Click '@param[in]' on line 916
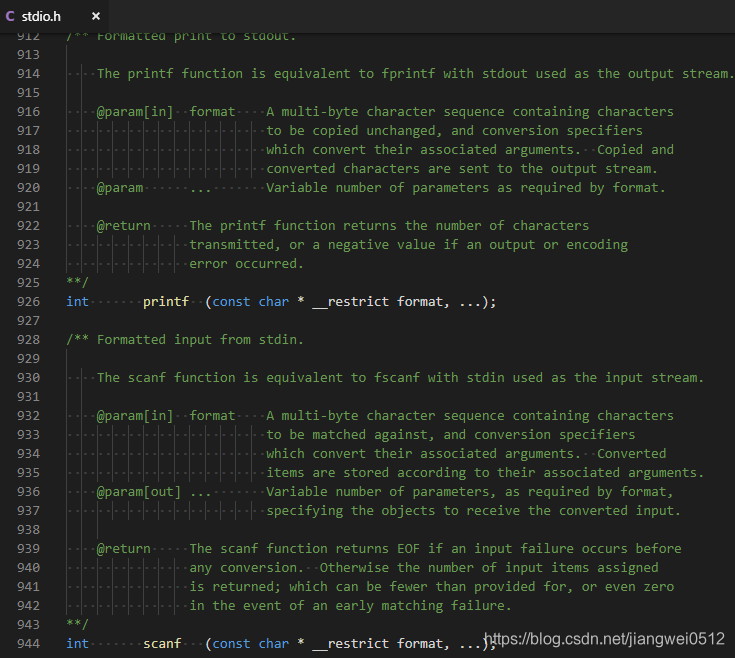 pos(135,112)
